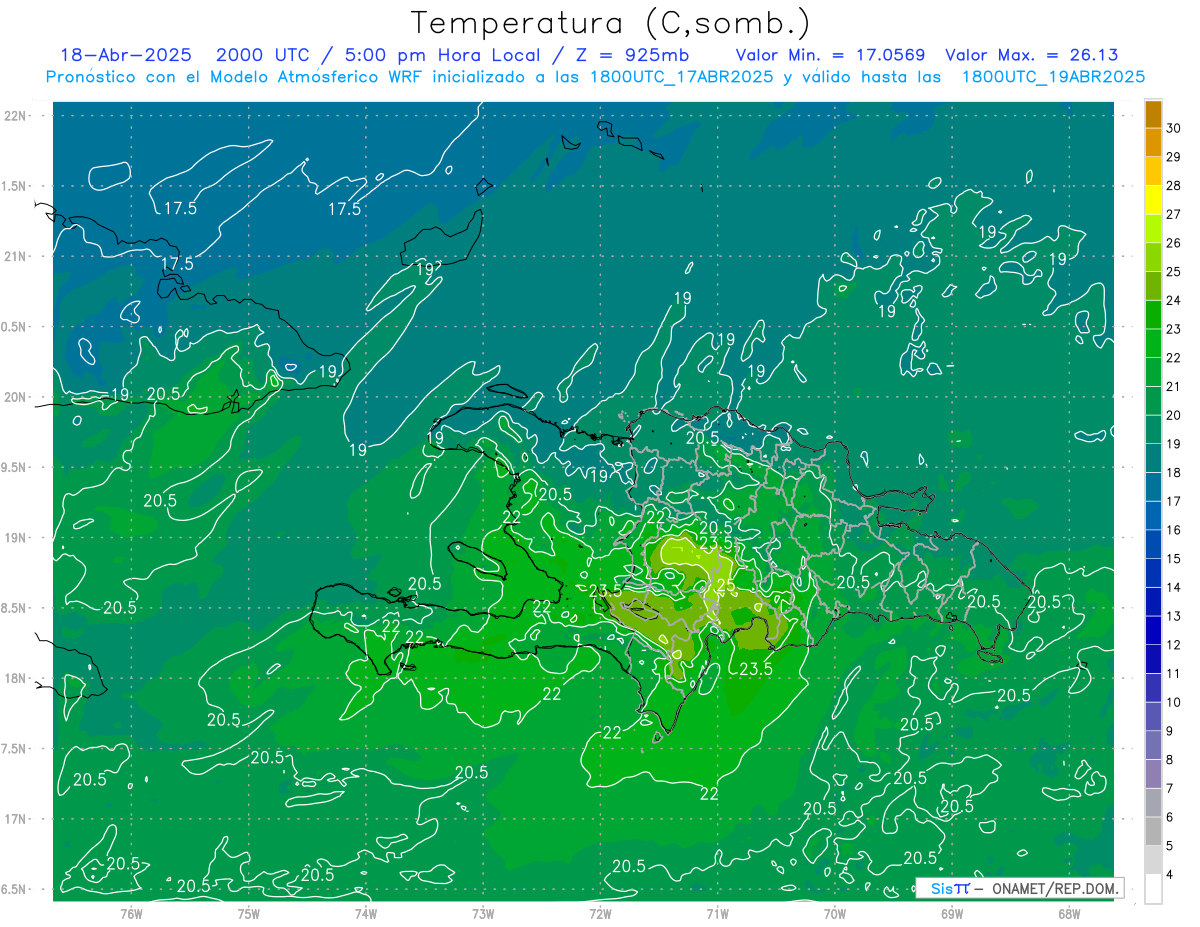Select the '1800UTC_17ABR2025' initialization timestamp
This screenshot has width=1200, height=927.
tap(684, 77)
